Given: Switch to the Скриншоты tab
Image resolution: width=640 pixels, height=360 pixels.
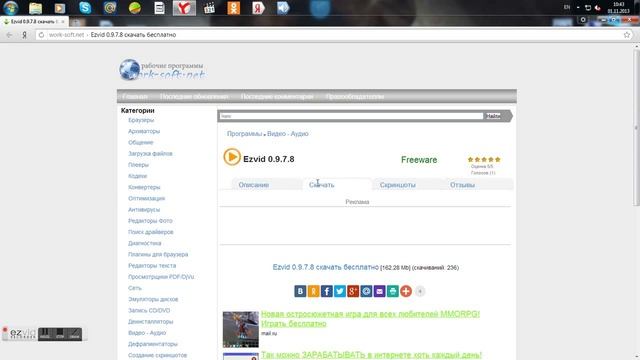Looking at the screenshot, I should (398, 185).
